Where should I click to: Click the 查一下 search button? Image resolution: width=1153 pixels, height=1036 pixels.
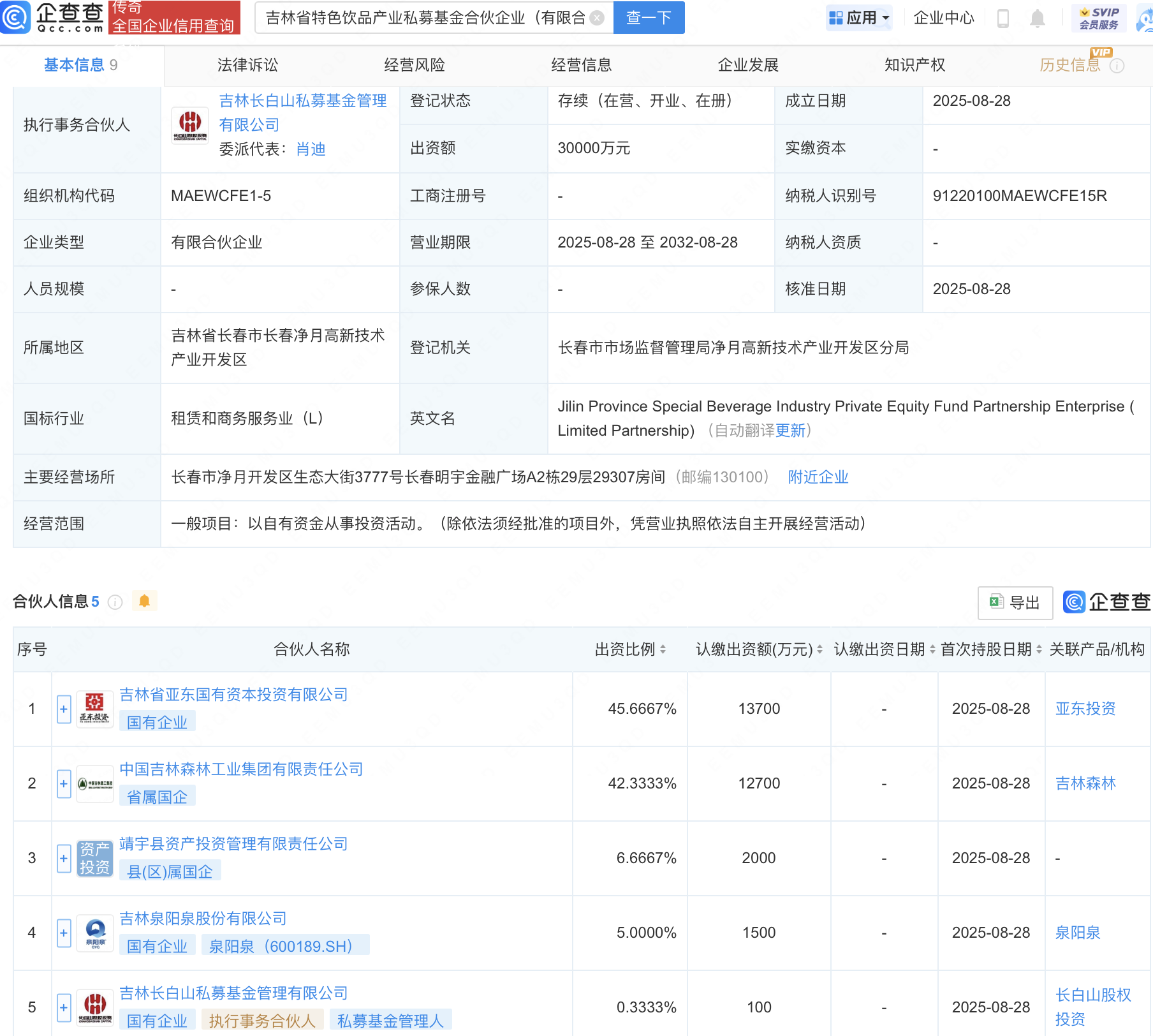pyautogui.click(x=649, y=18)
